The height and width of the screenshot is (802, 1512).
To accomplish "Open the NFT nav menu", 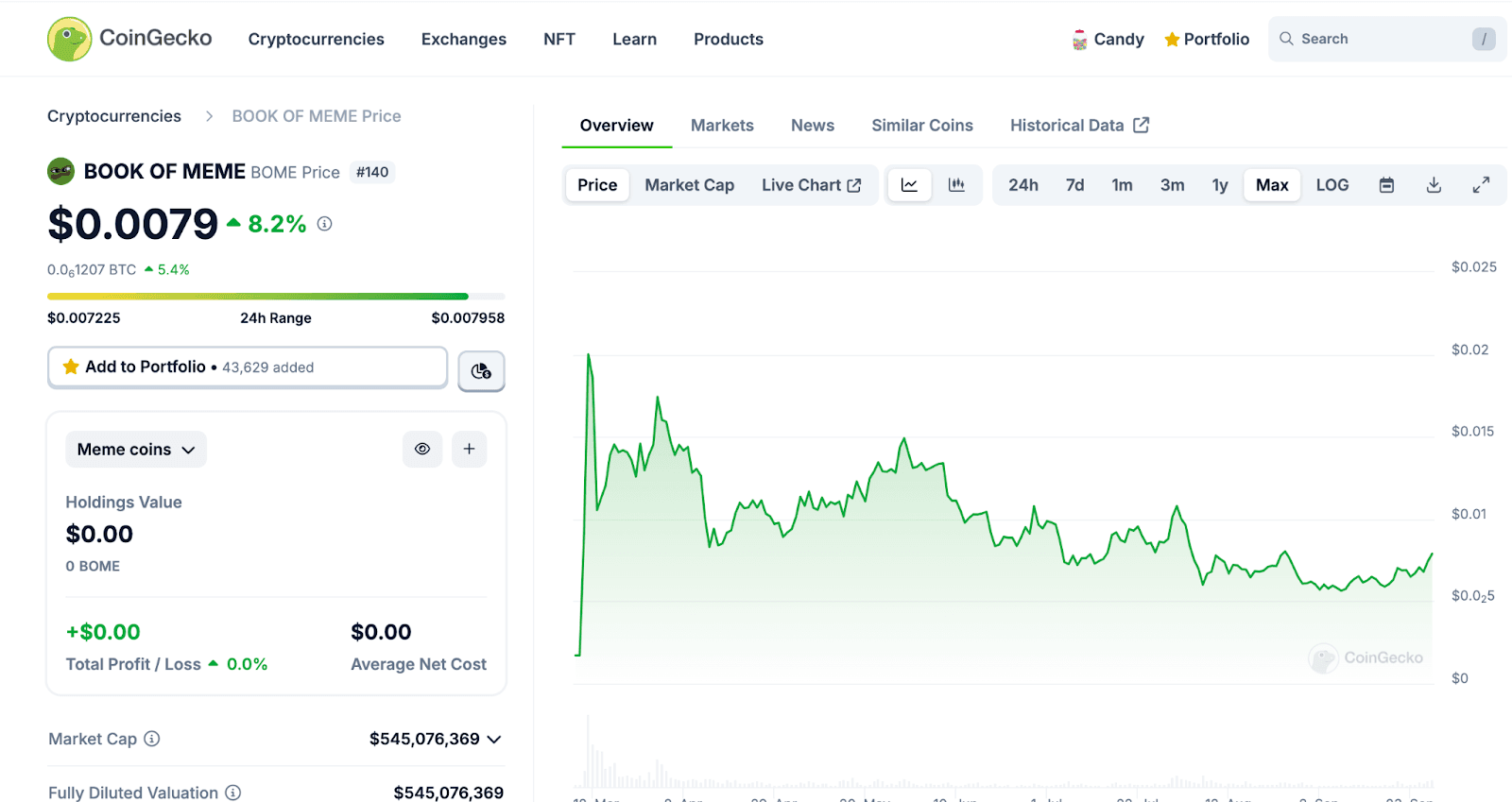I will 559,39.
